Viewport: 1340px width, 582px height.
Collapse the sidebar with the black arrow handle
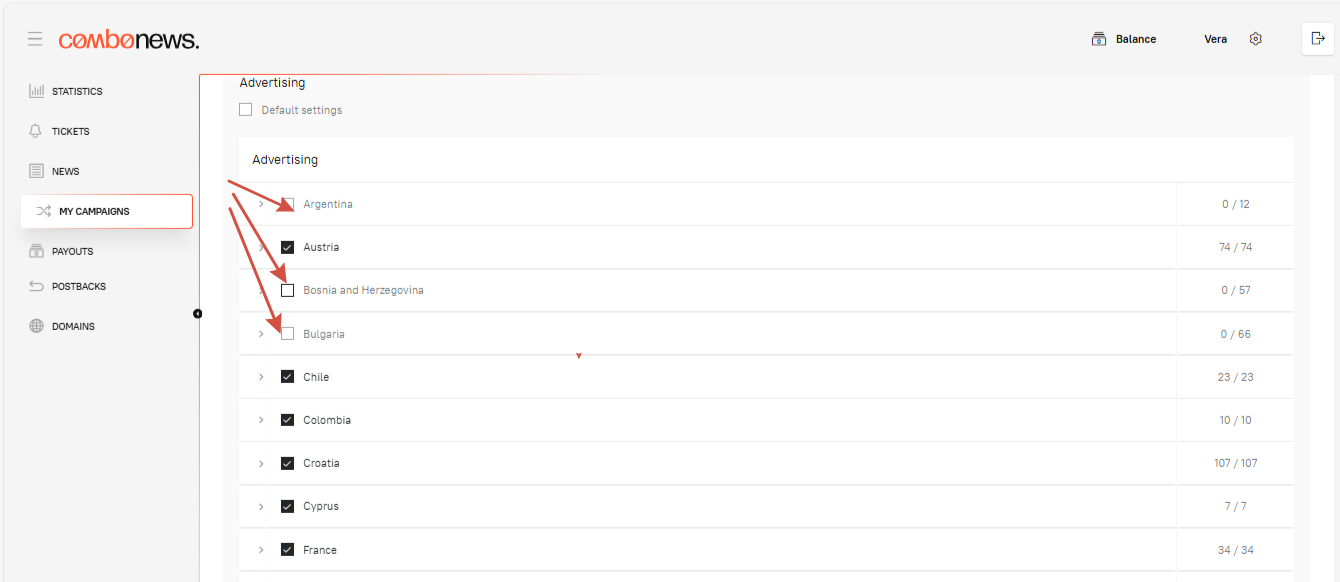coord(197,314)
